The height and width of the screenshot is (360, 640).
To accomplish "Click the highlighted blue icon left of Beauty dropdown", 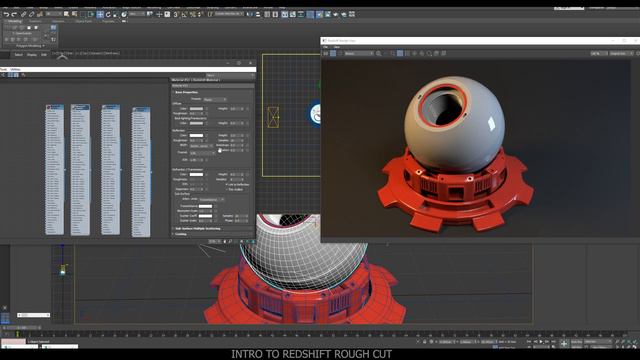I will 333,53.
